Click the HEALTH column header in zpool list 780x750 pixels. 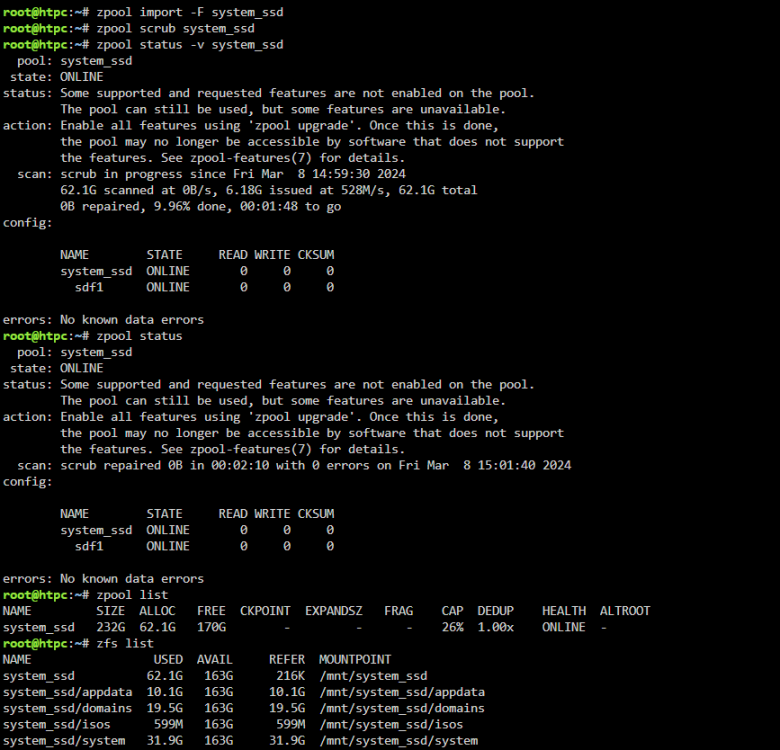[x=564, y=611]
